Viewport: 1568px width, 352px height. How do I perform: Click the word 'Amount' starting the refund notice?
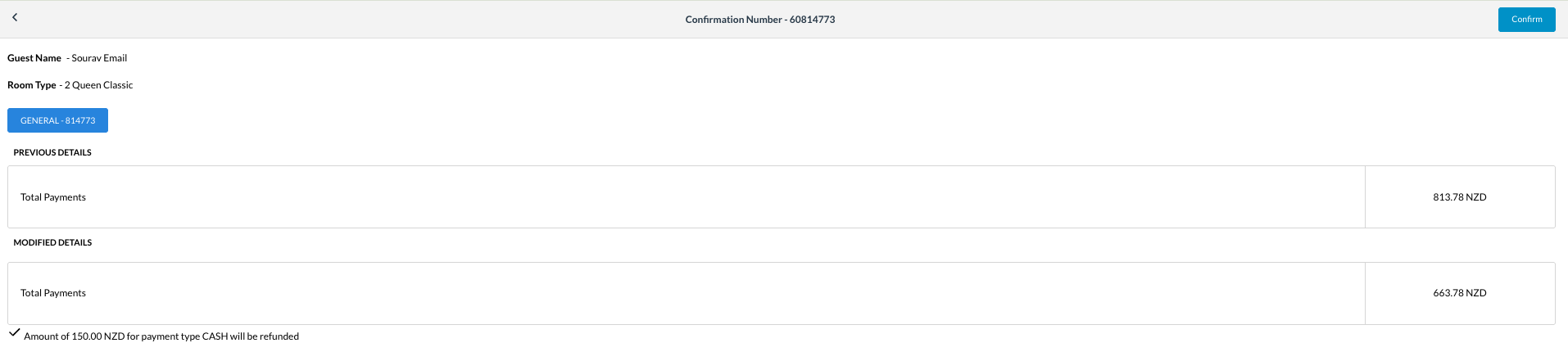[41, 336]
